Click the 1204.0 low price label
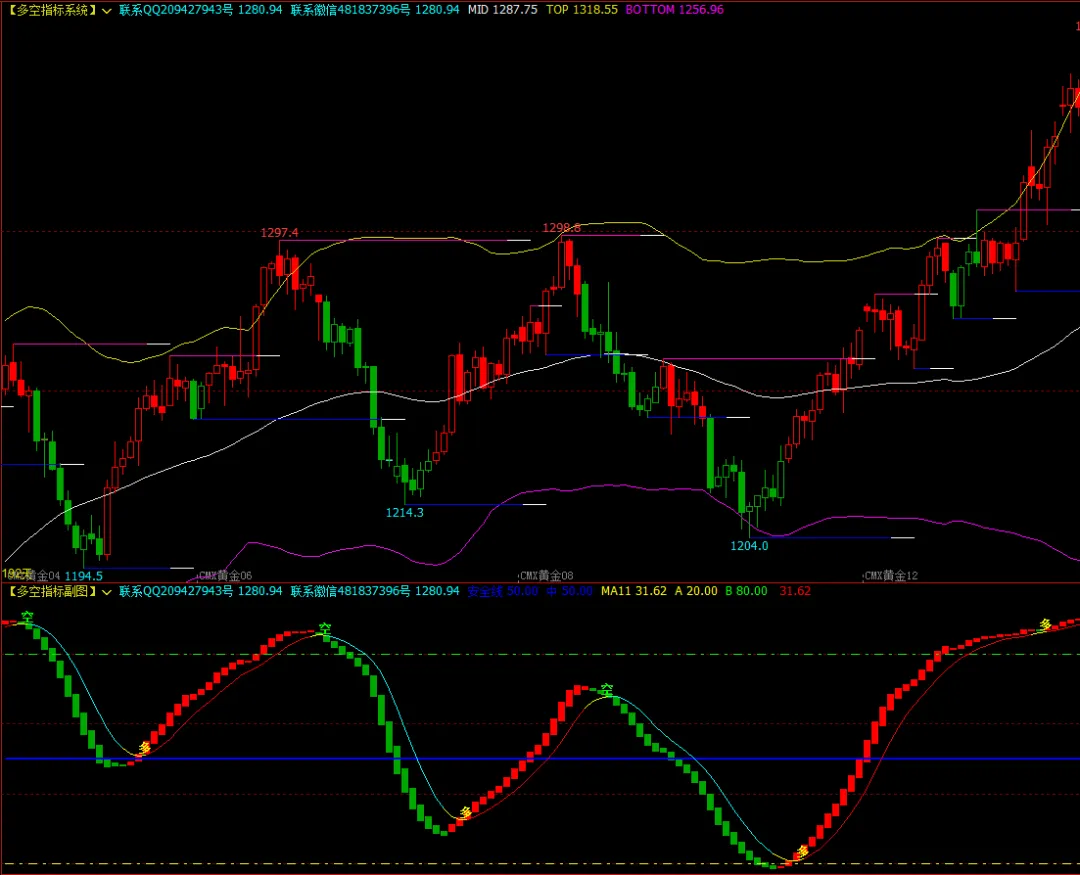1080x875 pixels. (749, 546)
